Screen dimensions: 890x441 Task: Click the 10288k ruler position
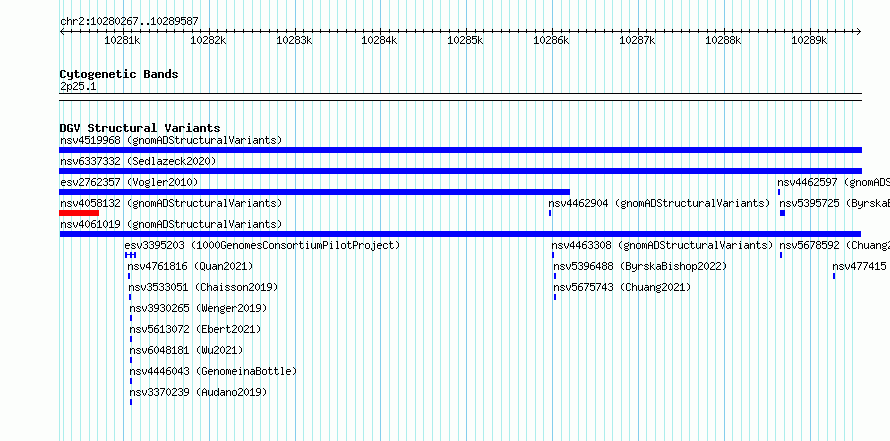pyautogui.click(x=723, y=40)
